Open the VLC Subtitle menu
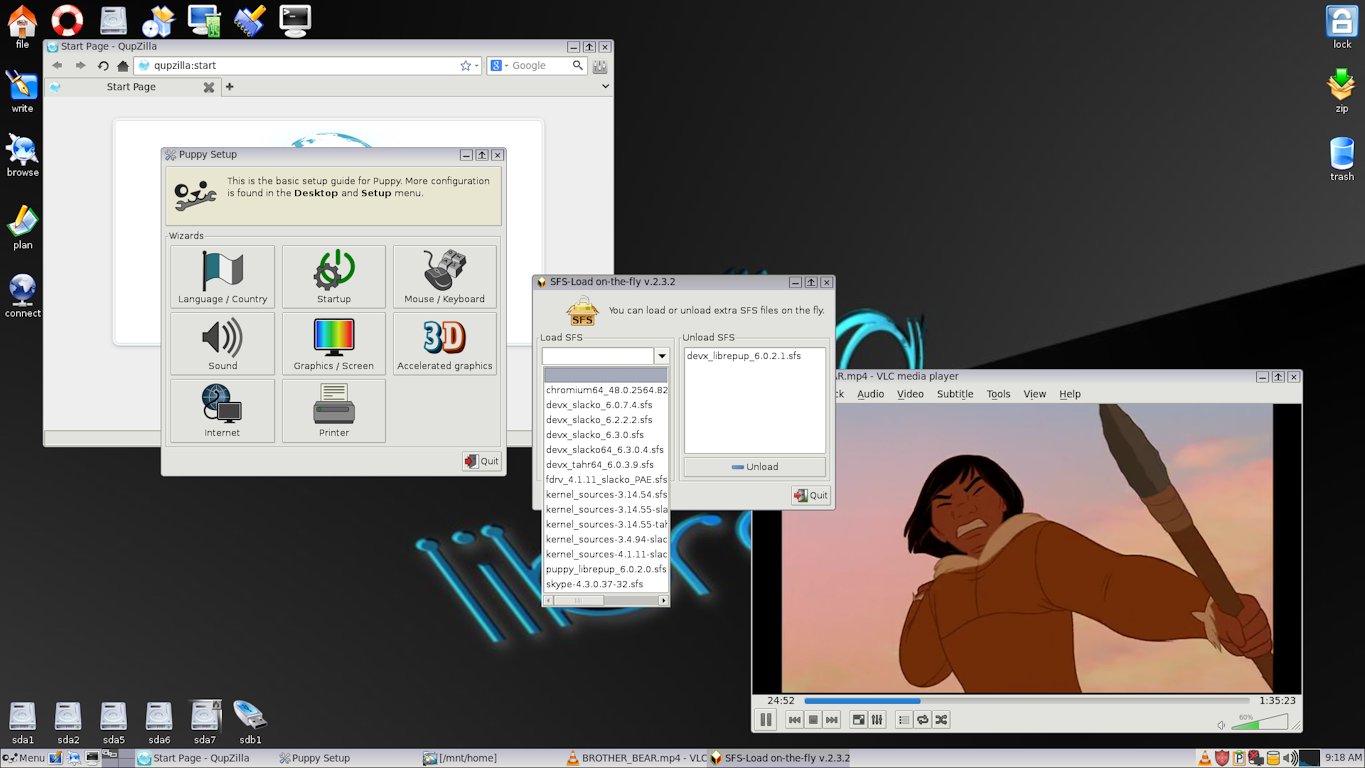This screenshot has width=1365, height=768. (x=955, y=394)
